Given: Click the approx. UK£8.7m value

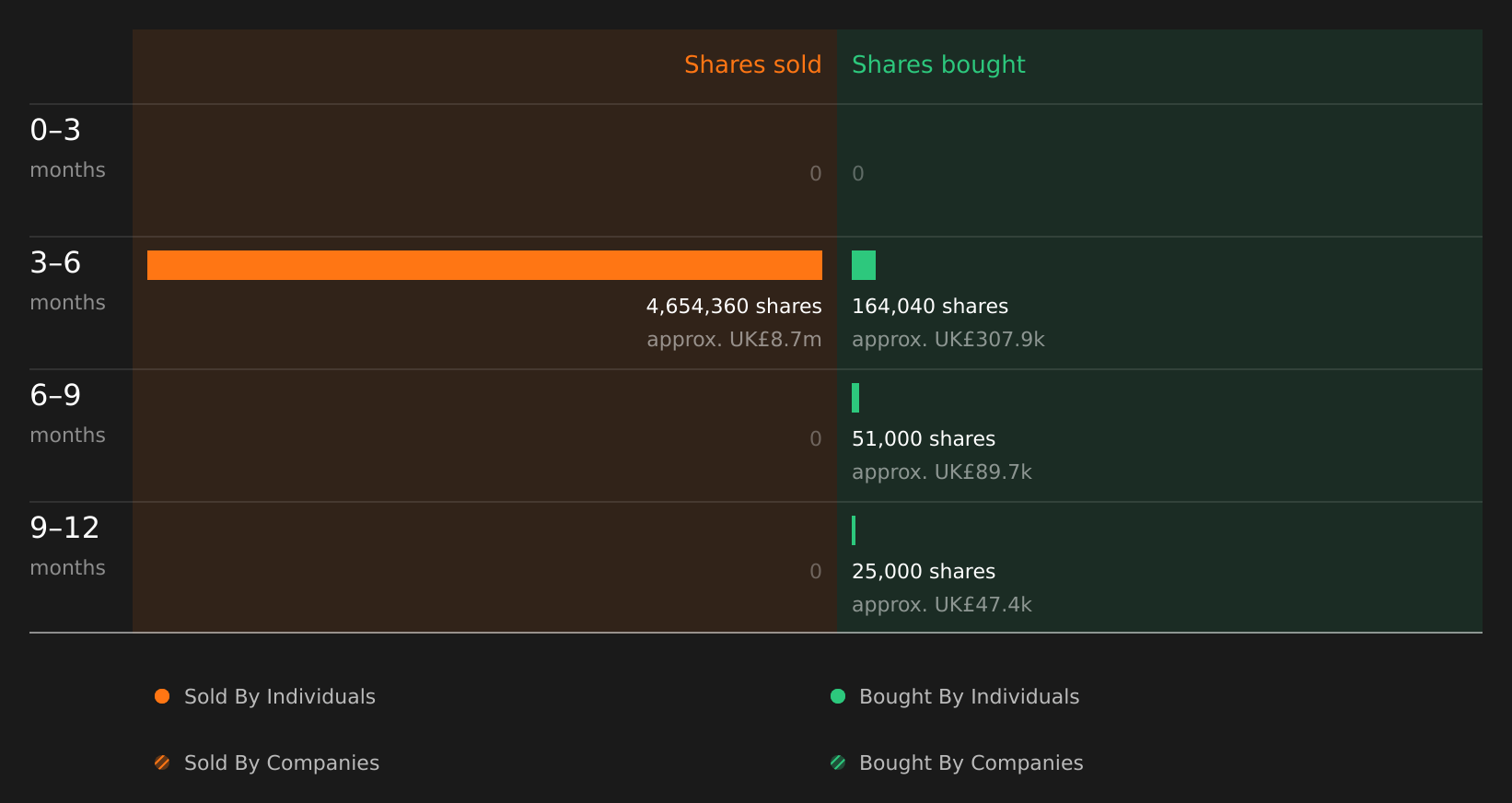Looking at the screenshot, I should (734, 340).
